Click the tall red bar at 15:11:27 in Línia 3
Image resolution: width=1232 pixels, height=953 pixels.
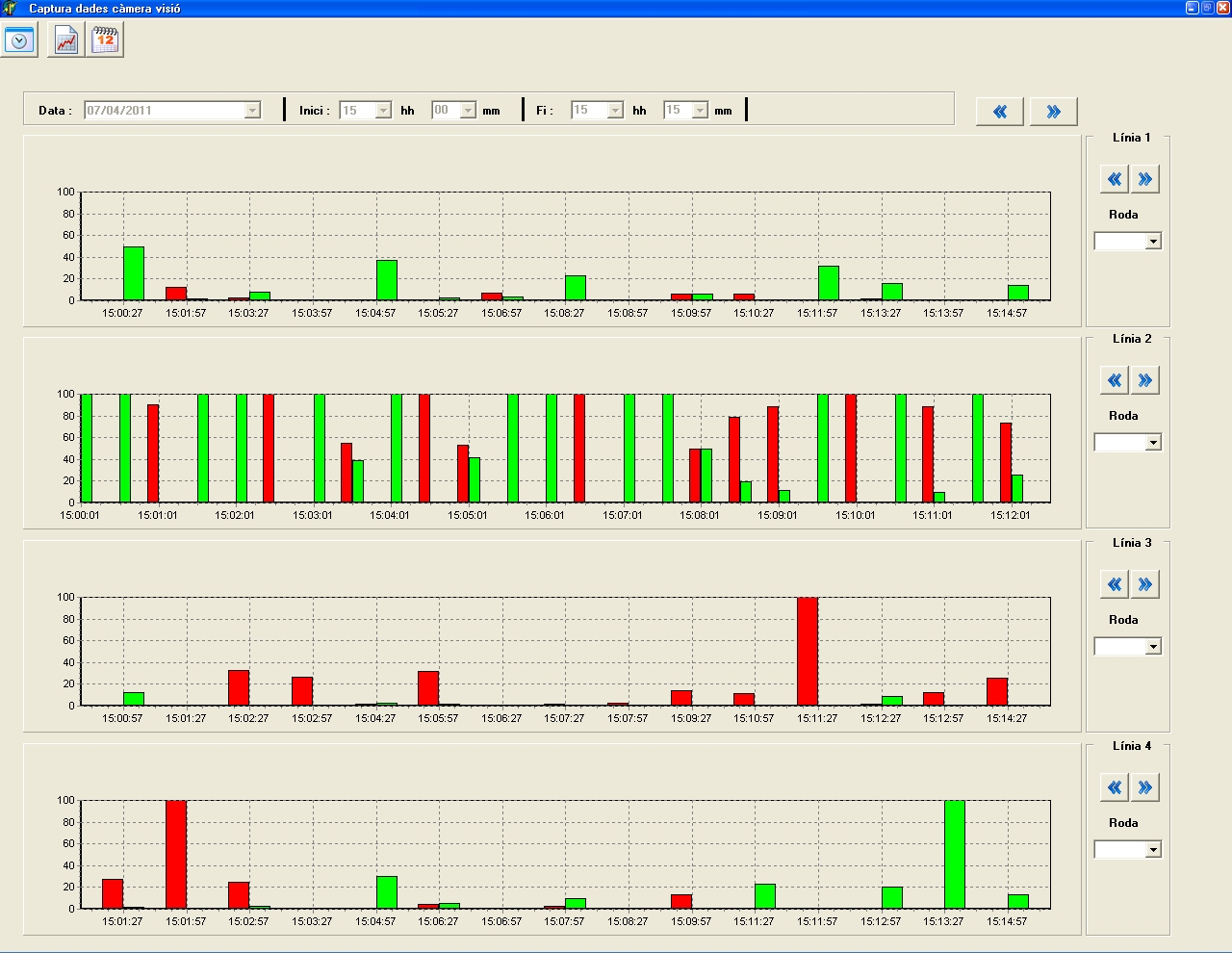(808, 652)
